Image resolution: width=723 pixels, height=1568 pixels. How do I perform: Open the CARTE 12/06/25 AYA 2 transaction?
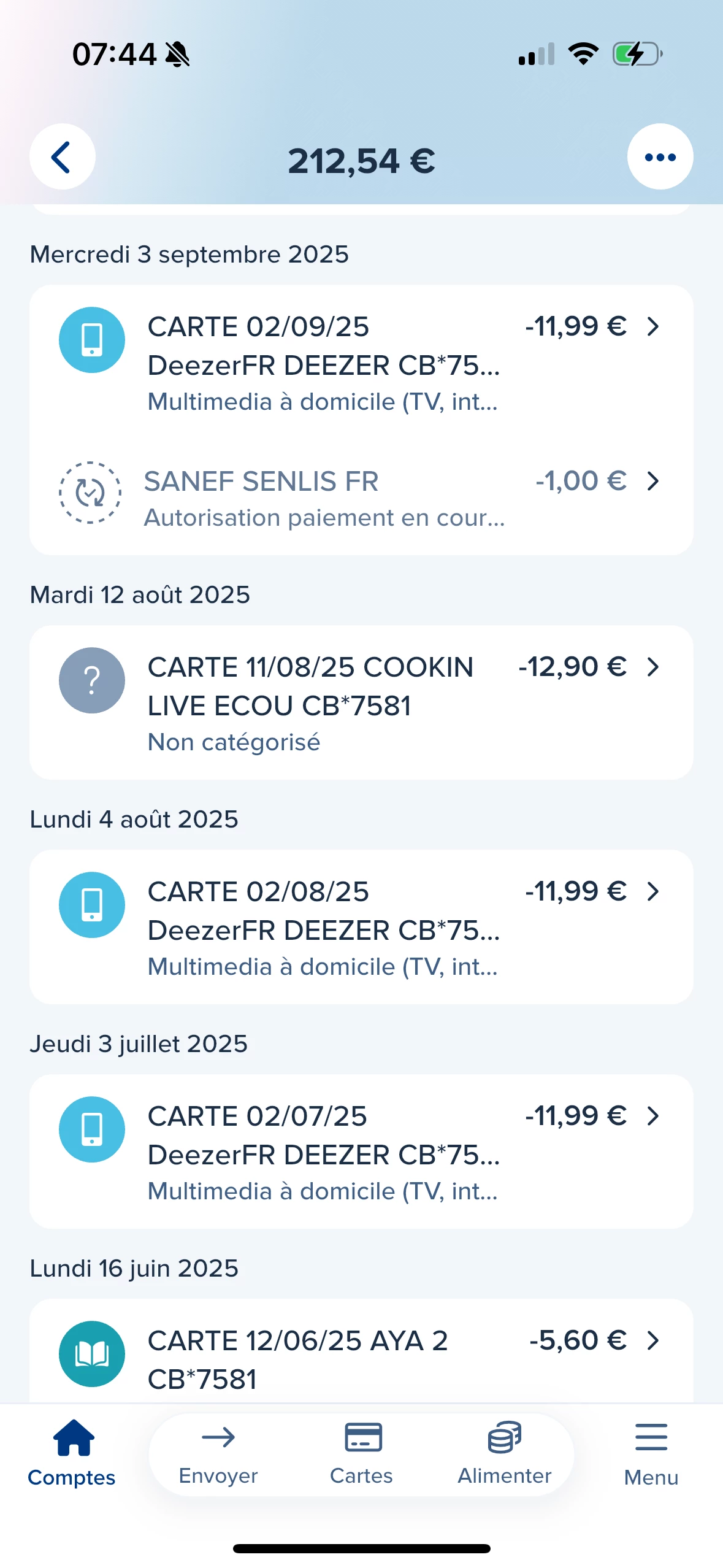[x=297, y=1359]
